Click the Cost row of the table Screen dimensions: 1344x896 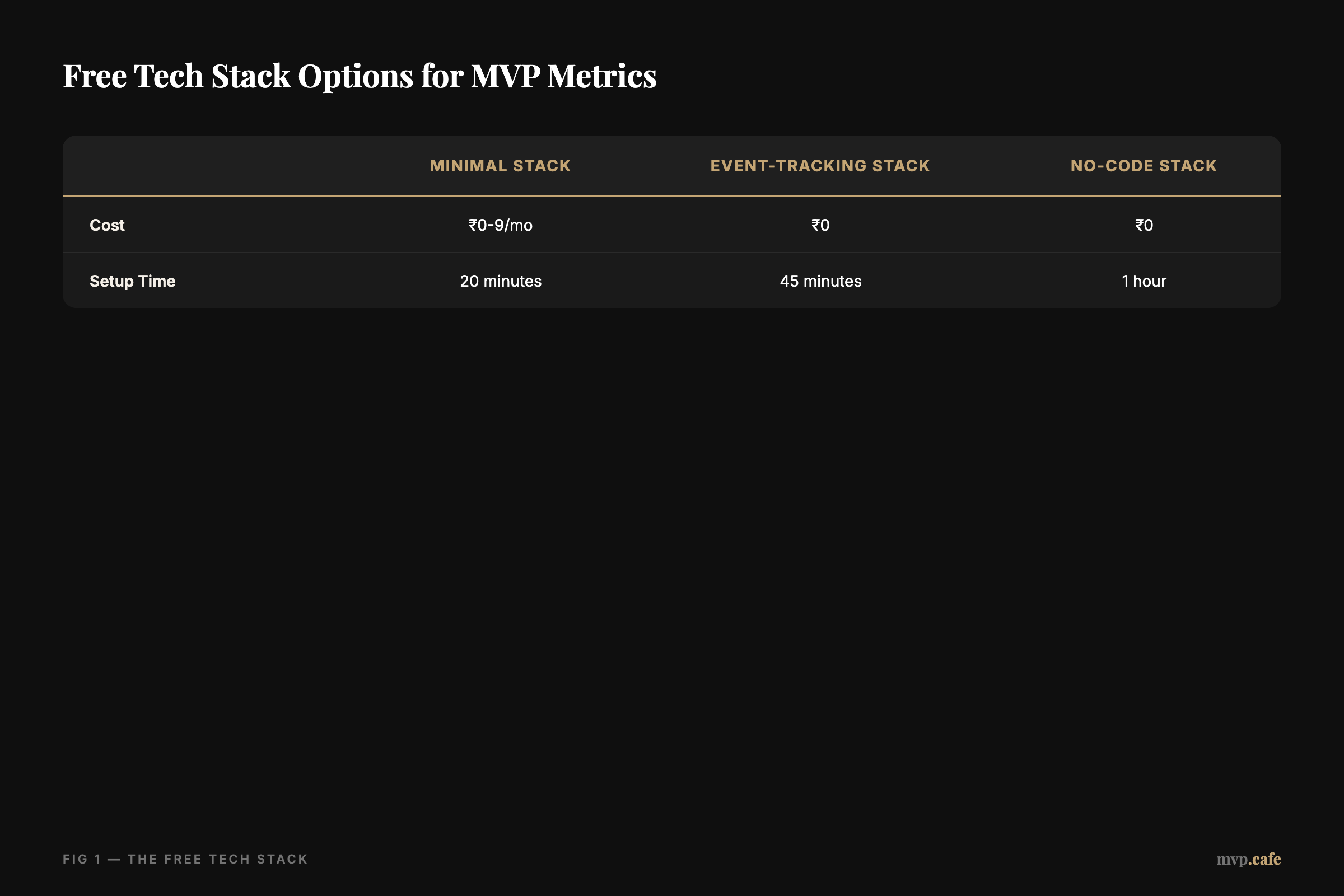(x=671, y=225)
